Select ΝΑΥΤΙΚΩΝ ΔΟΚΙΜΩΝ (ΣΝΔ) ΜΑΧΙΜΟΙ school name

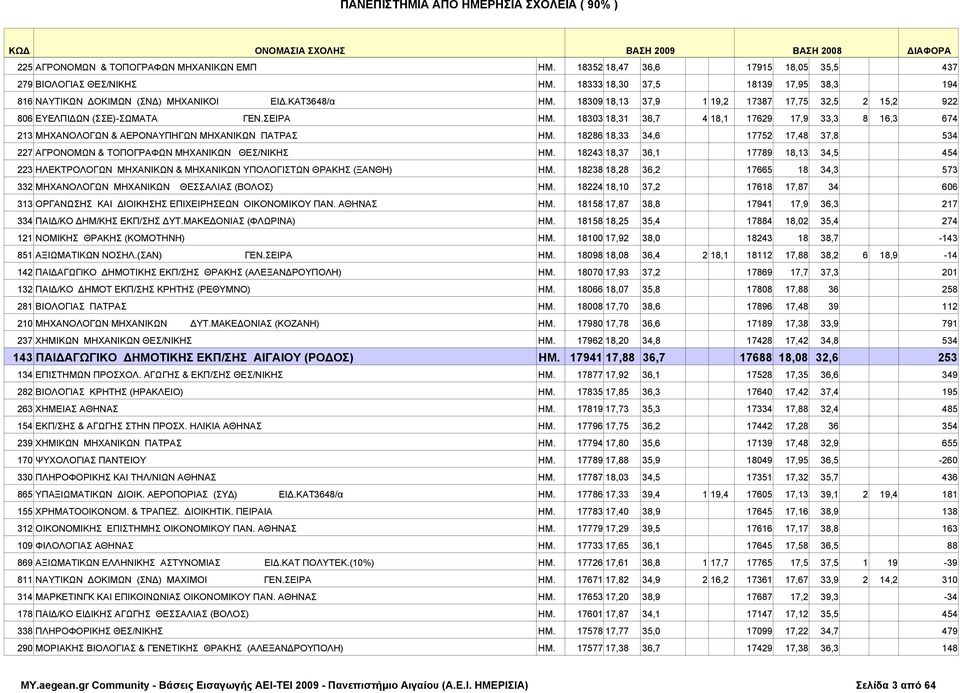point(121,581)
